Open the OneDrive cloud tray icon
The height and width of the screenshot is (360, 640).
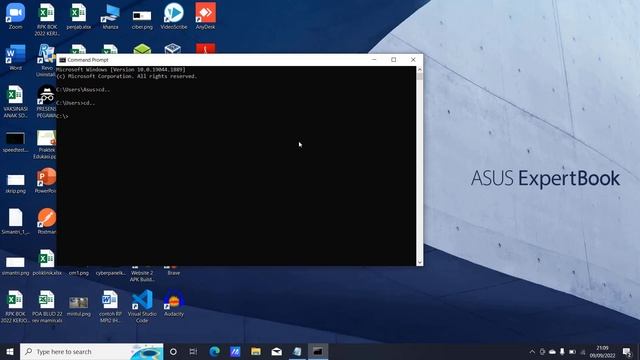[552, 352]
